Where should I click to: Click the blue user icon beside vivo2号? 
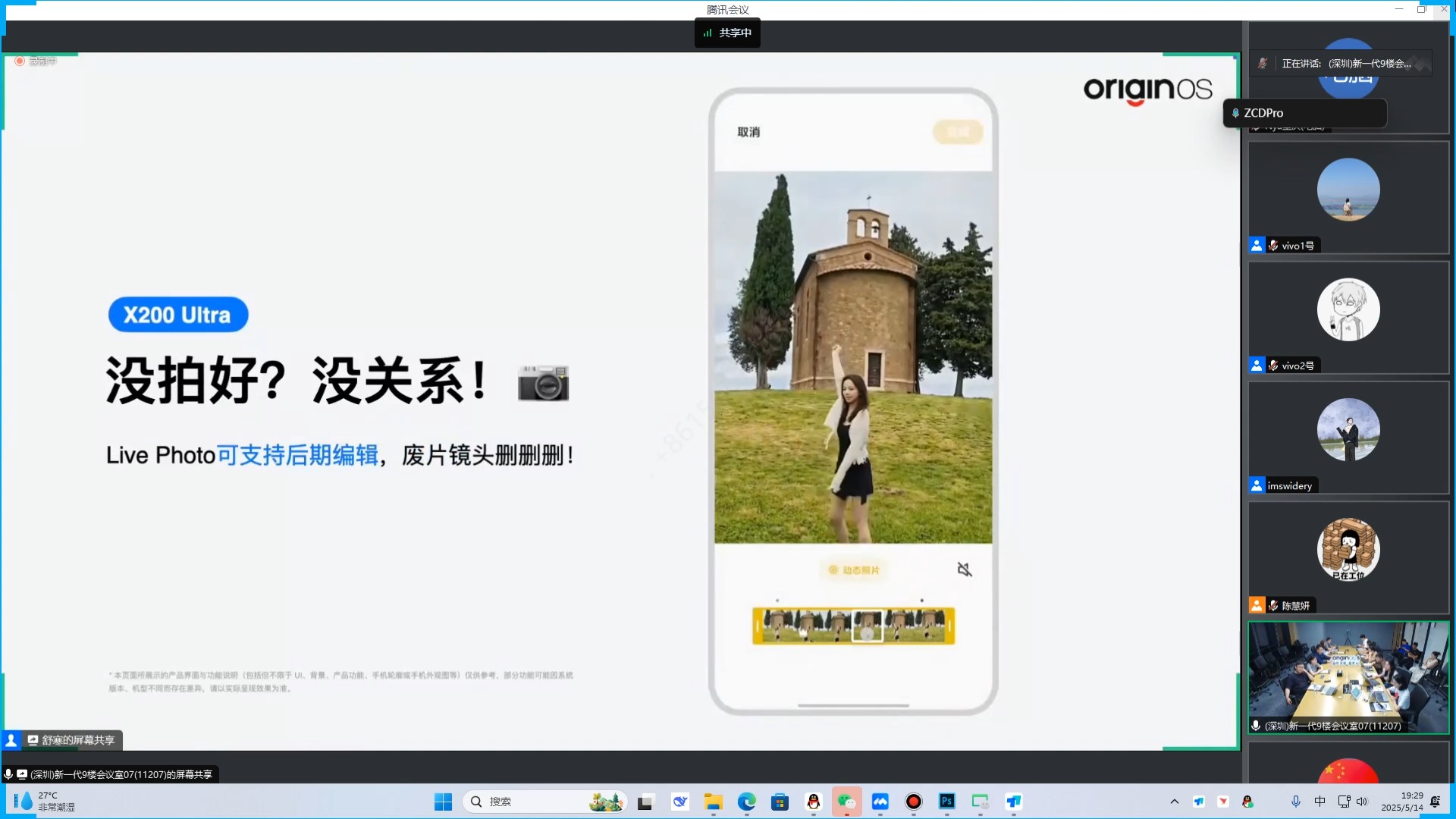click(x=1257, y=366)
